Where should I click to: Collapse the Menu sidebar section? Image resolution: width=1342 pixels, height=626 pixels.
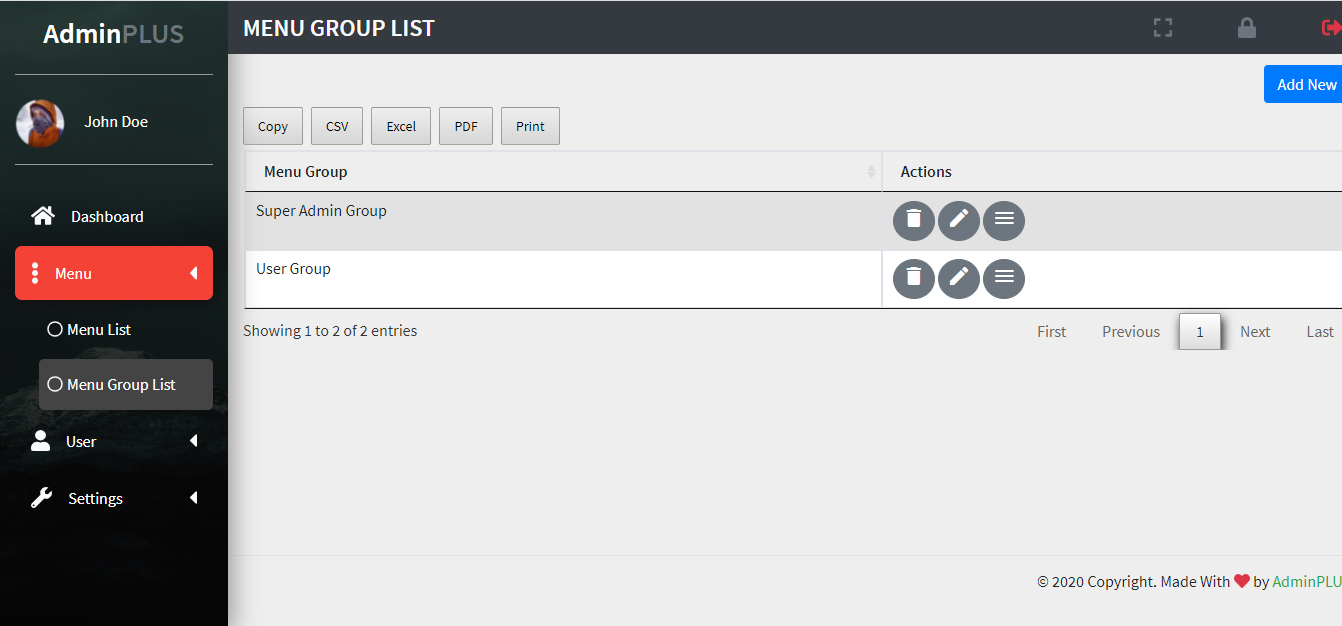tap(194, 272)
